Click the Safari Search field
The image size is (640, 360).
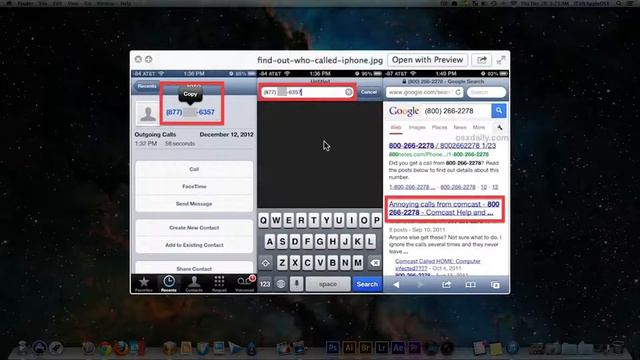pyautogui.click(x=486, y=92)
